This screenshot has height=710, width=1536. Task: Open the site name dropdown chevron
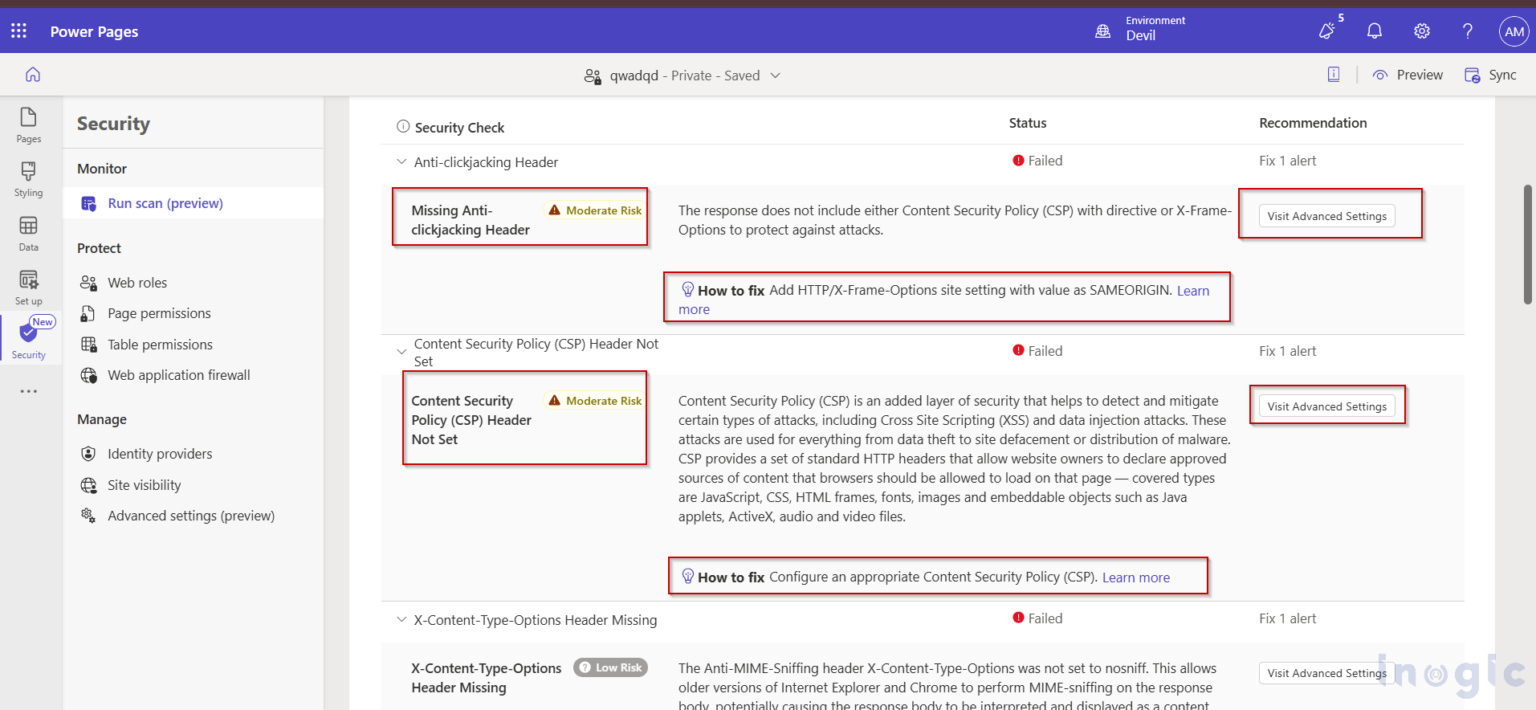tap(775, 76)
